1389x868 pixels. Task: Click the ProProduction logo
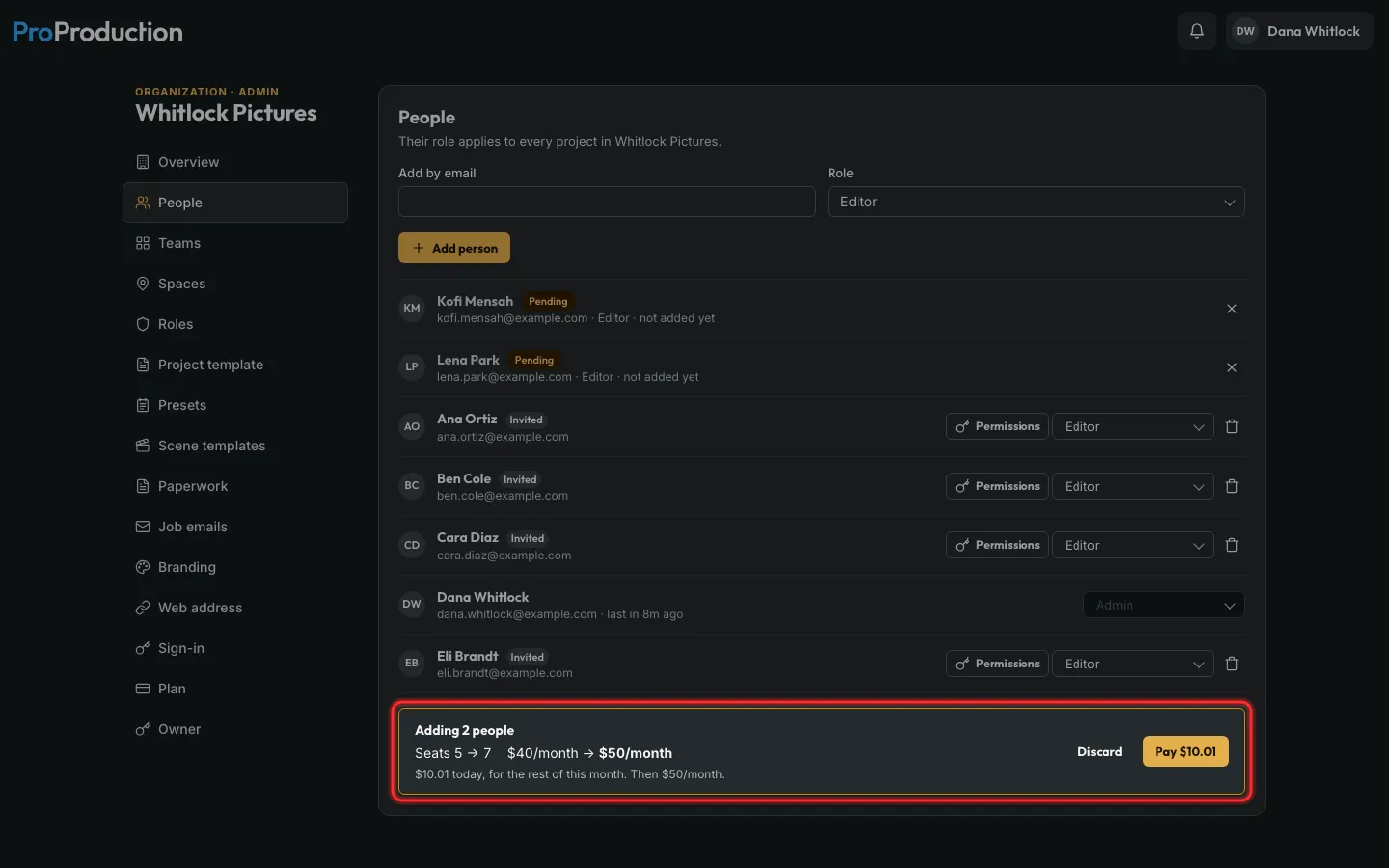pyautogui.click(x=97, y=32)
